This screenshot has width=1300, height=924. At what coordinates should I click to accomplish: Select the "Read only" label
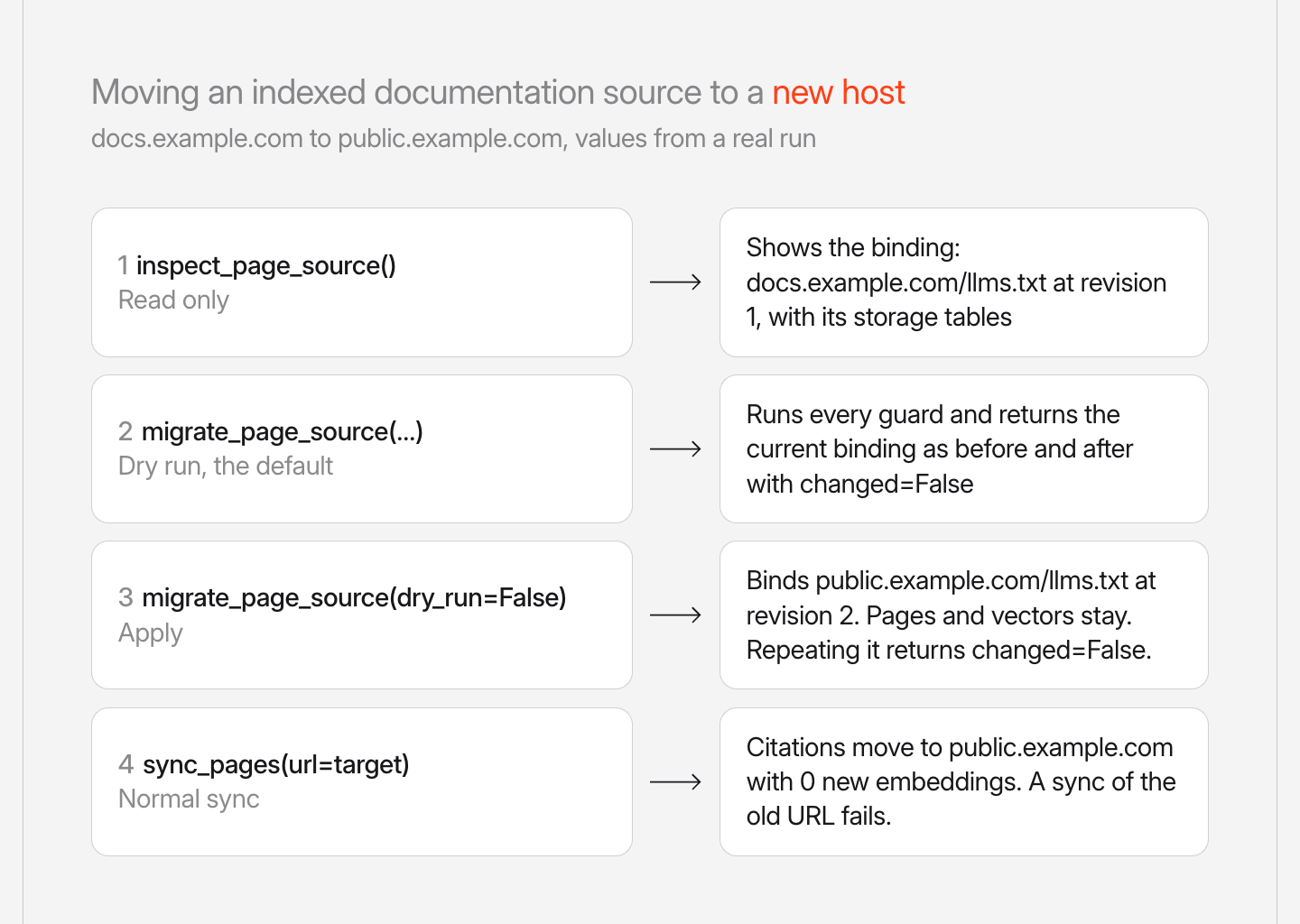coord(173,300)
